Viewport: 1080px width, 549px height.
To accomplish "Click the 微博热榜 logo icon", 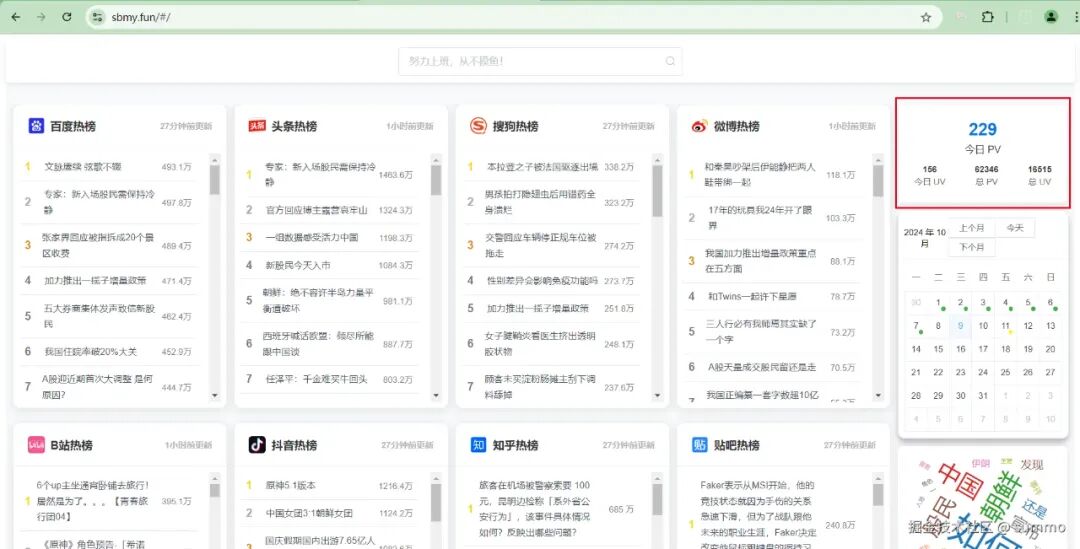I will [x=699, y=126].
